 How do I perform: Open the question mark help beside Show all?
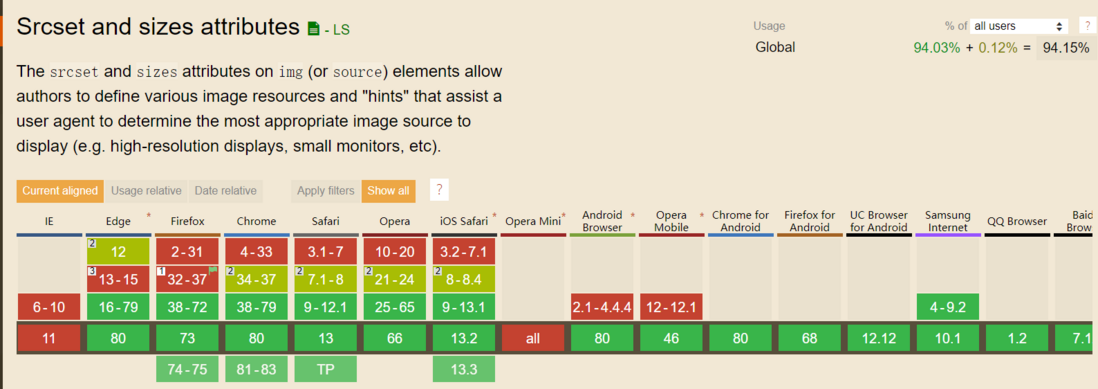[439, 190]
